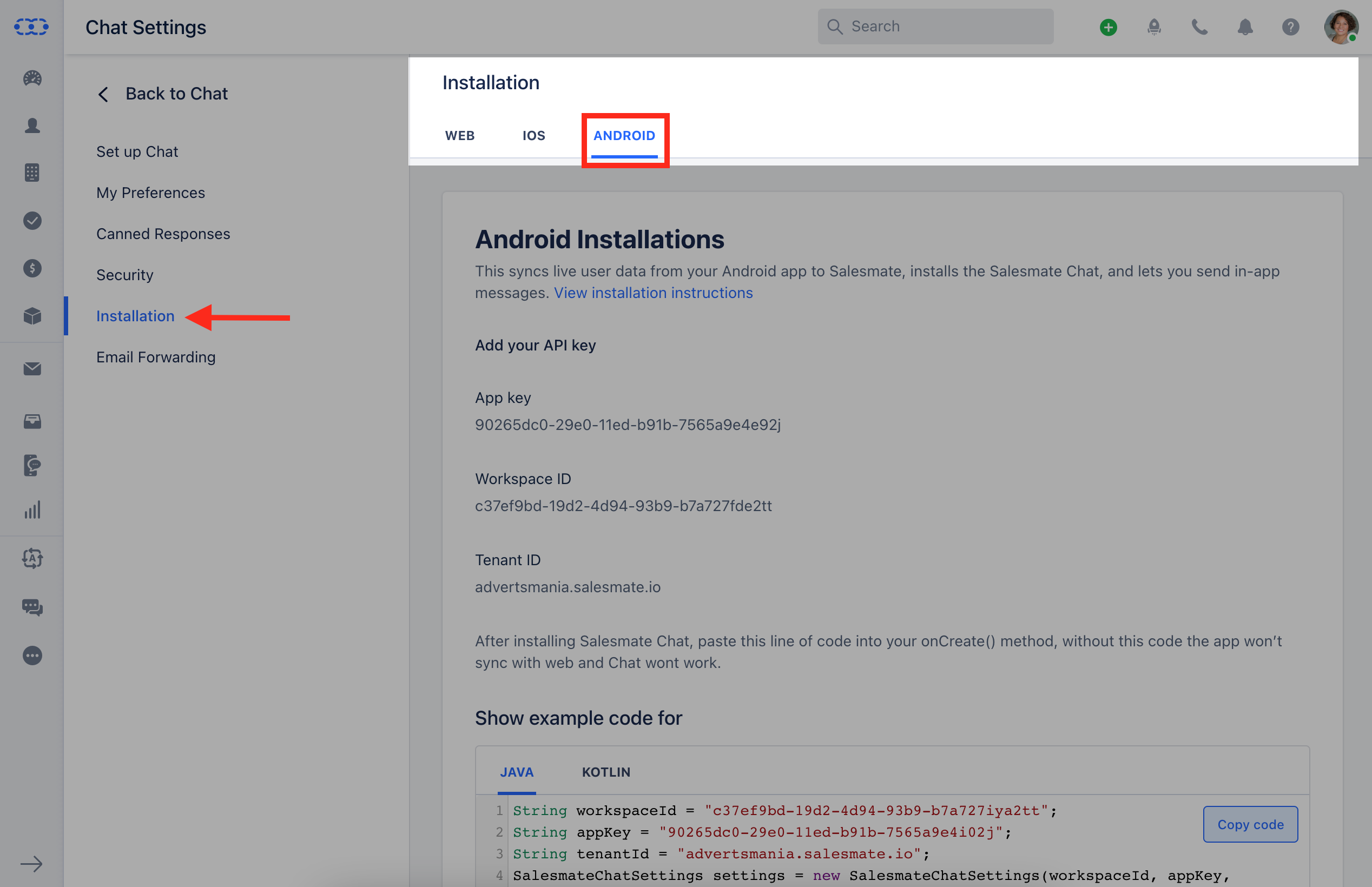Open My Preferences settings
This screenshot has width=1372, height=887.
pos(150,193)
